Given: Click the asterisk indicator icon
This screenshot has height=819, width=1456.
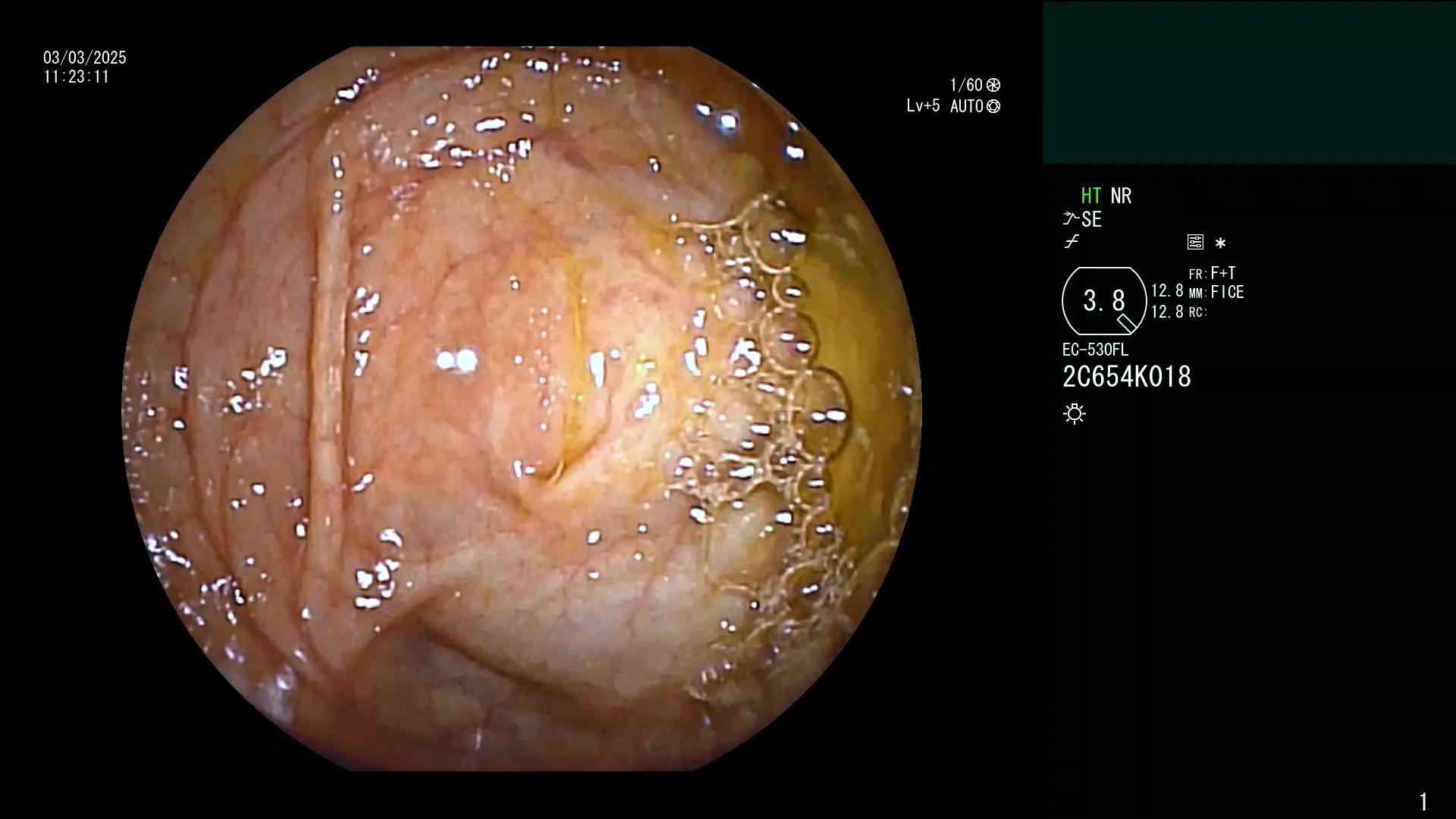Looking at the screenshot, I should pyautogui.click(x=1220, y=243).
